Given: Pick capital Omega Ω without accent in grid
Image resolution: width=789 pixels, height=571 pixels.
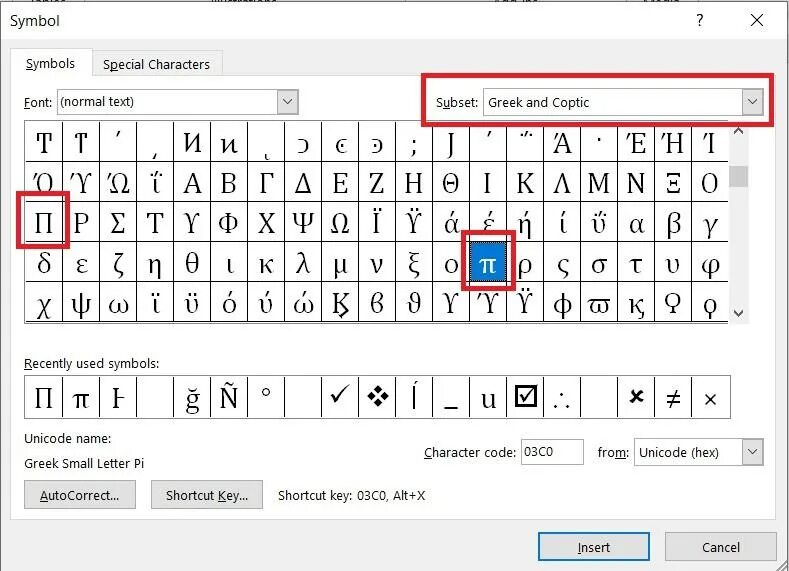Looking at the screenshot, I should coord(340,222).
